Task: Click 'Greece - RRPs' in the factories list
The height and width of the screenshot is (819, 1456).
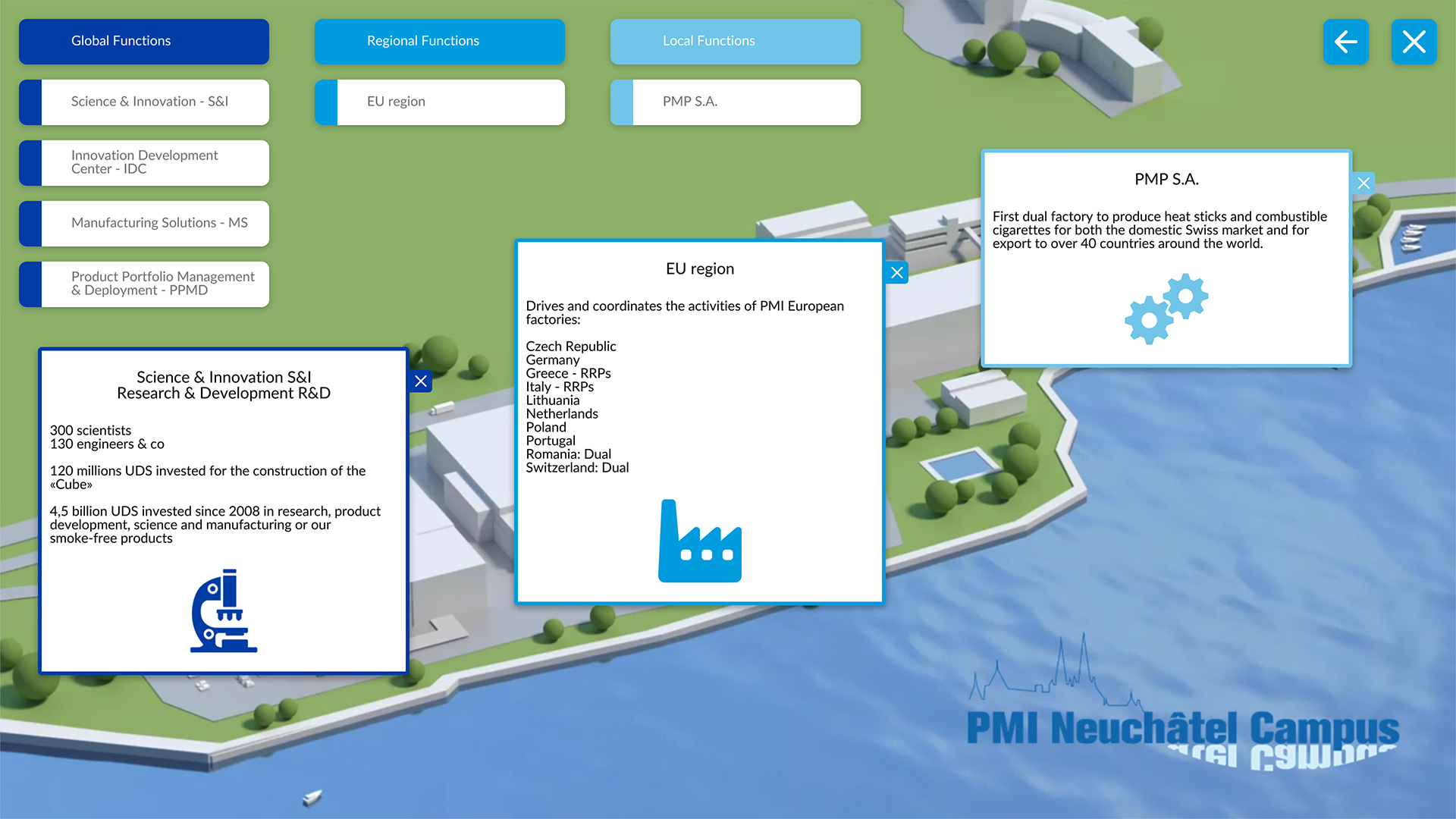Action: pos(568,373)
